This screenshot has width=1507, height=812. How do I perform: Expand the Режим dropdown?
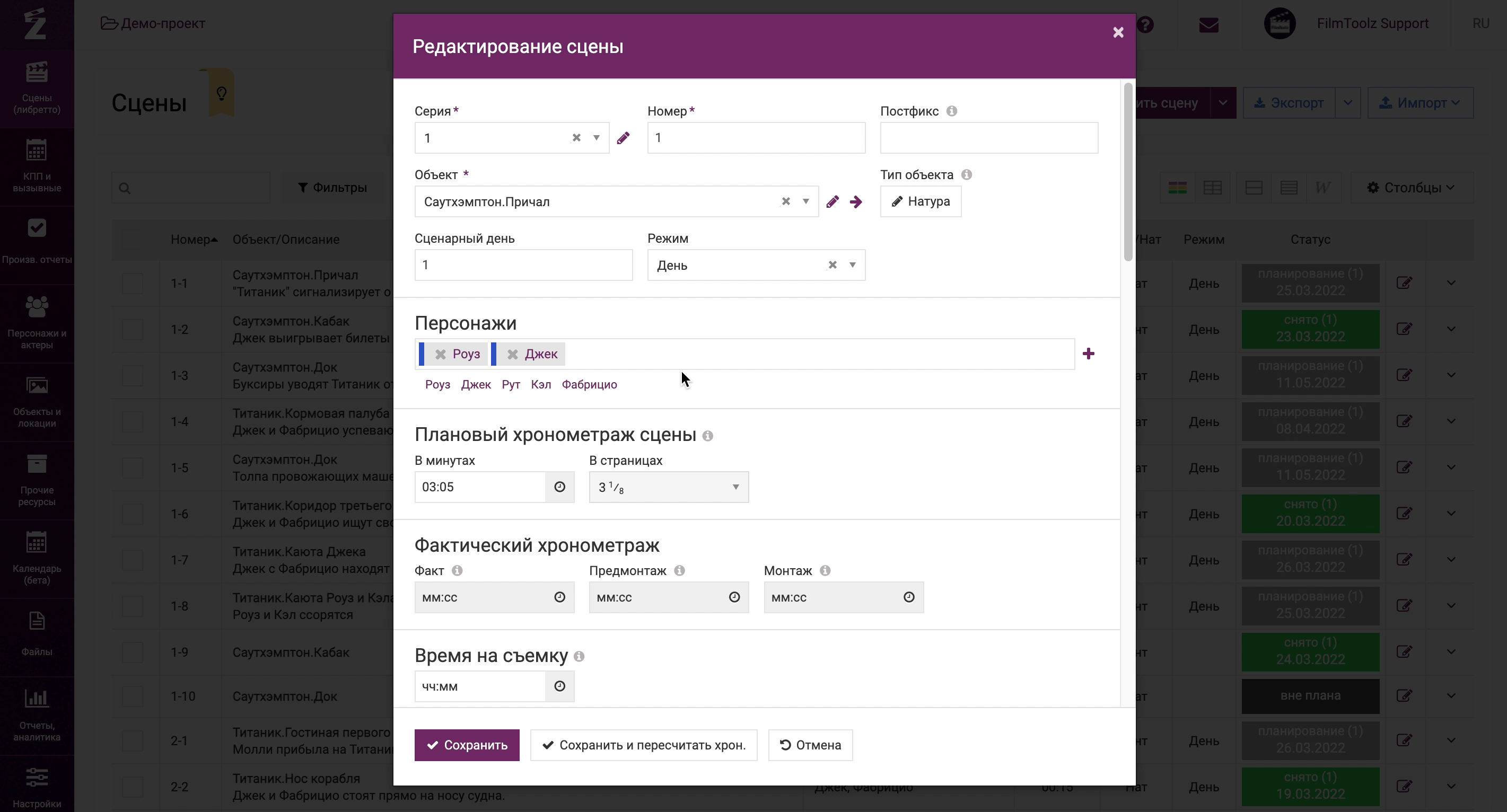click(852, 265)
